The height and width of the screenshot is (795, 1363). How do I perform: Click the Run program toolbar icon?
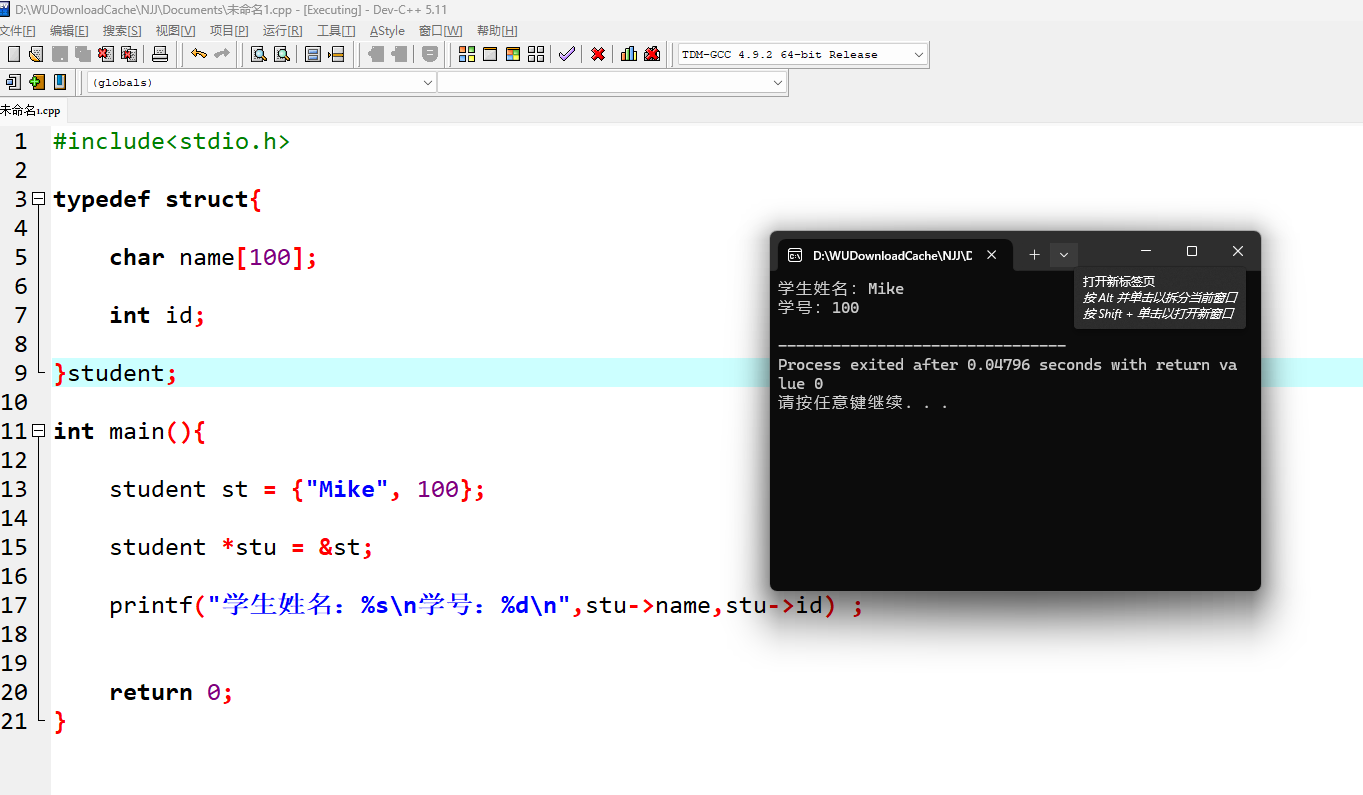(490, 54)
